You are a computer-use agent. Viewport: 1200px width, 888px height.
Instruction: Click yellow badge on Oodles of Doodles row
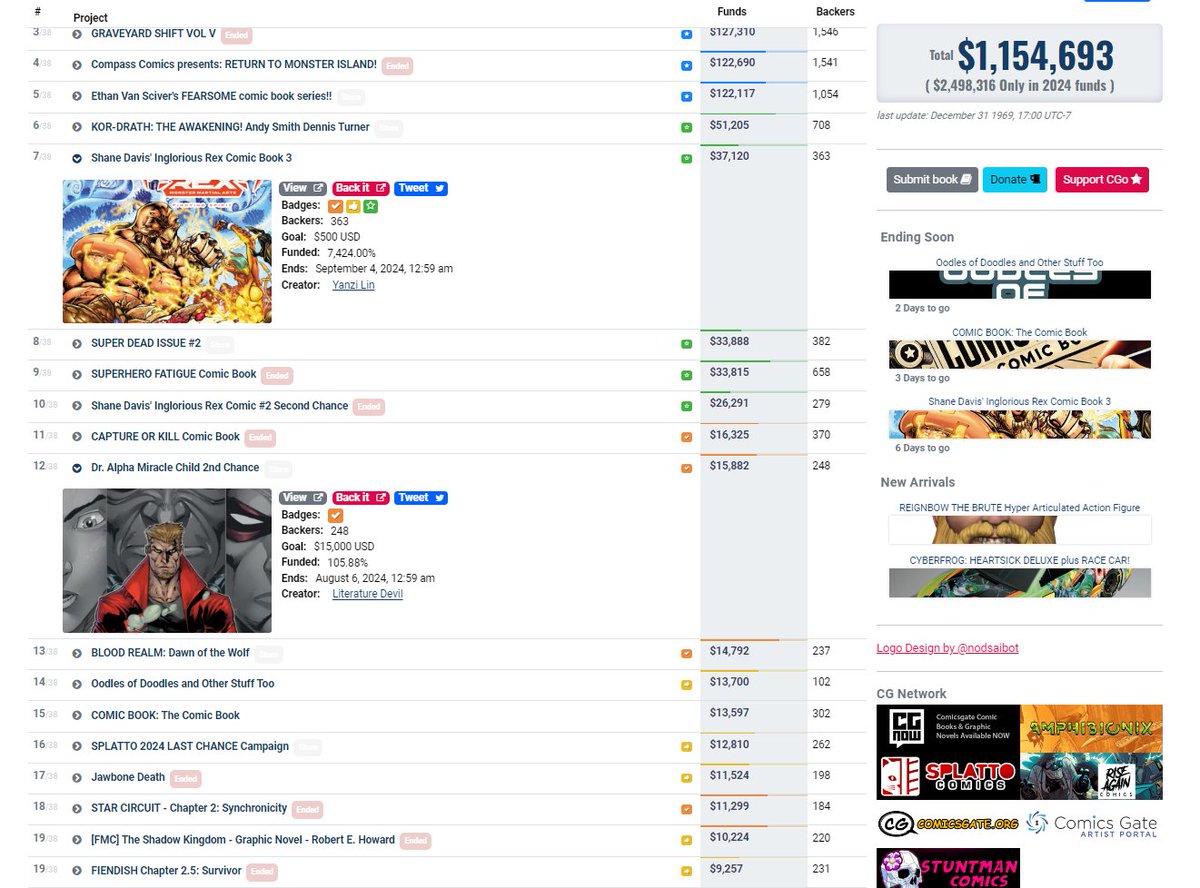click(x=686, y=685)
